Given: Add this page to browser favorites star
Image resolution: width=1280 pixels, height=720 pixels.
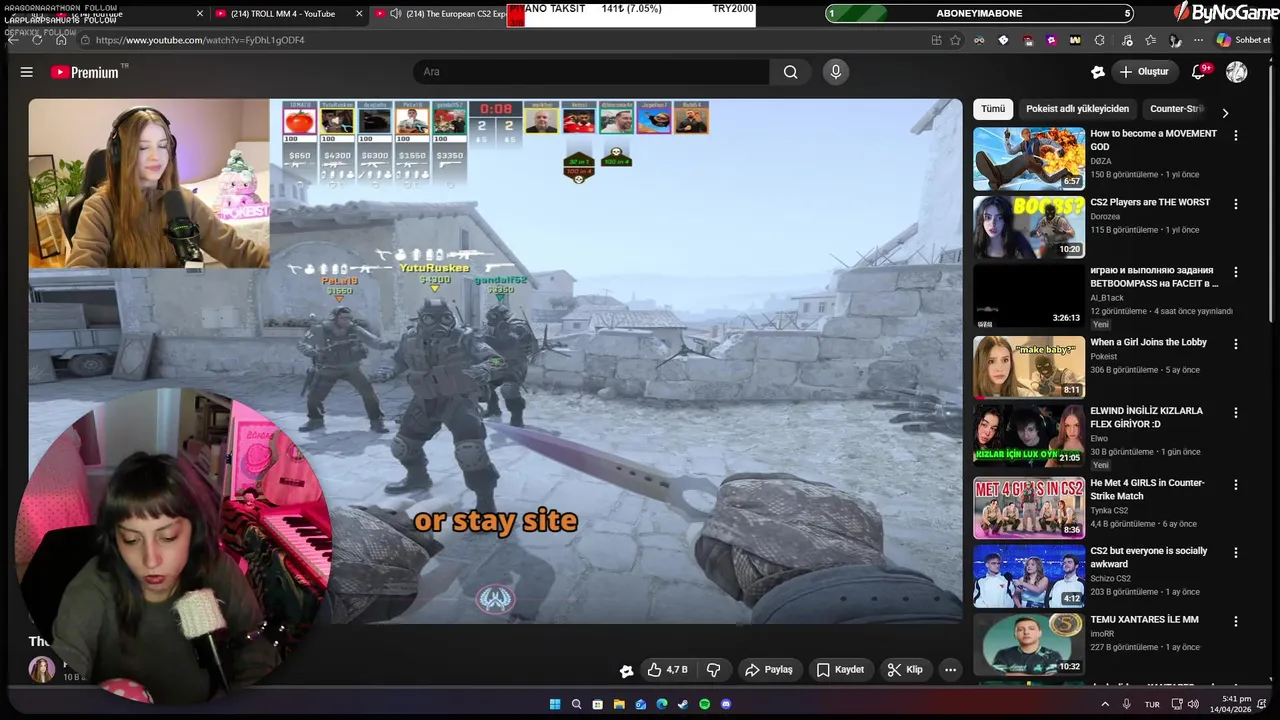Looking at the screenshot, I should click(956, 40).
